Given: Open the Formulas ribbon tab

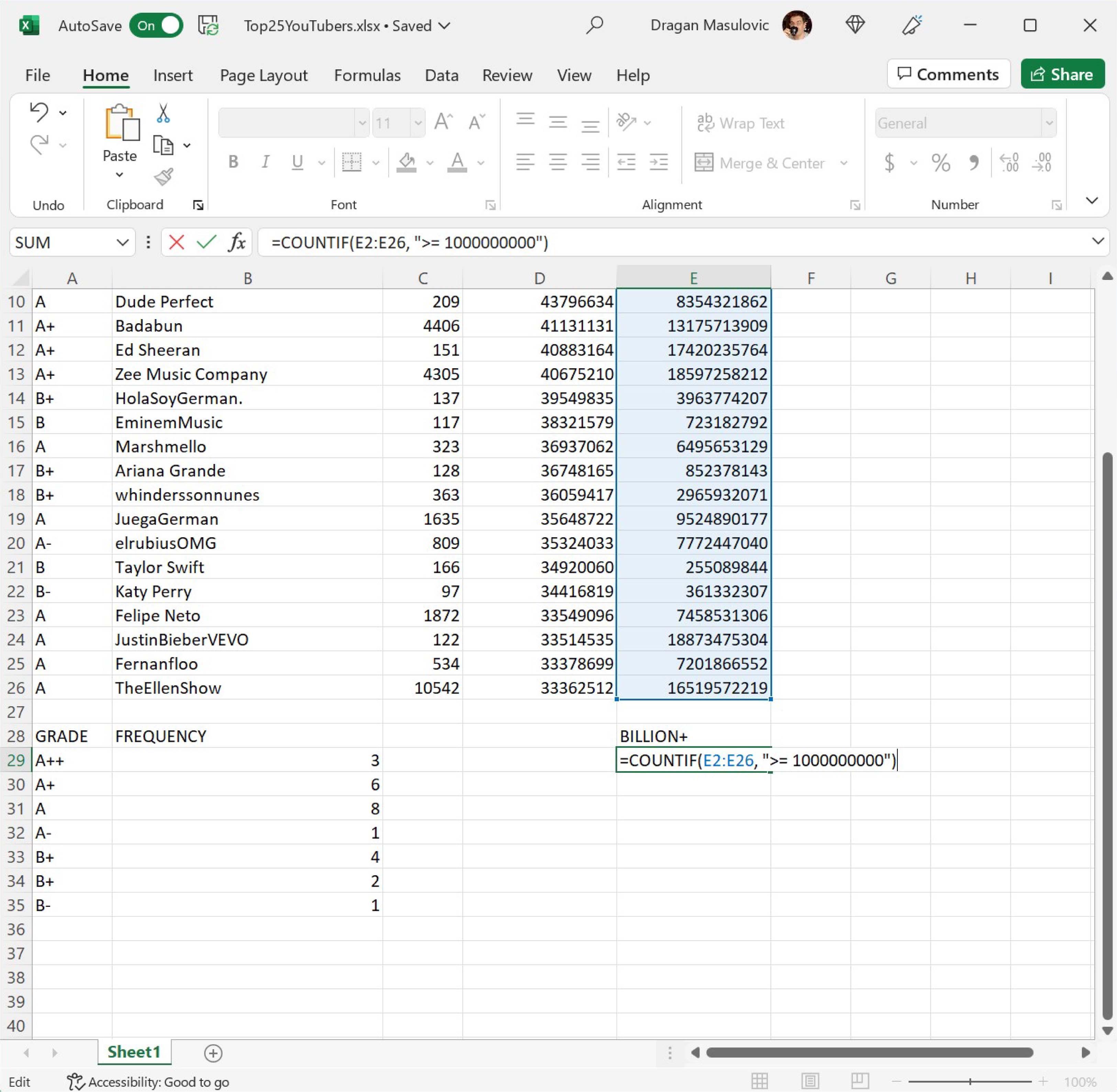Looking at the screenshot, I should 367,75.
